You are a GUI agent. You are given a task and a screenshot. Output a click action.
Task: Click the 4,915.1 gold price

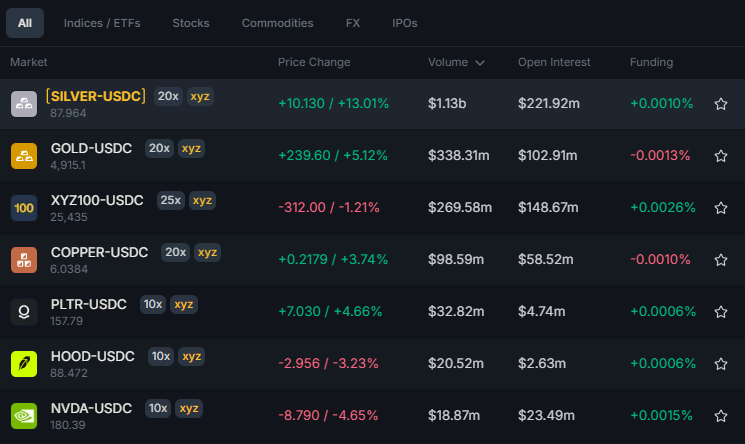(68, 165)
